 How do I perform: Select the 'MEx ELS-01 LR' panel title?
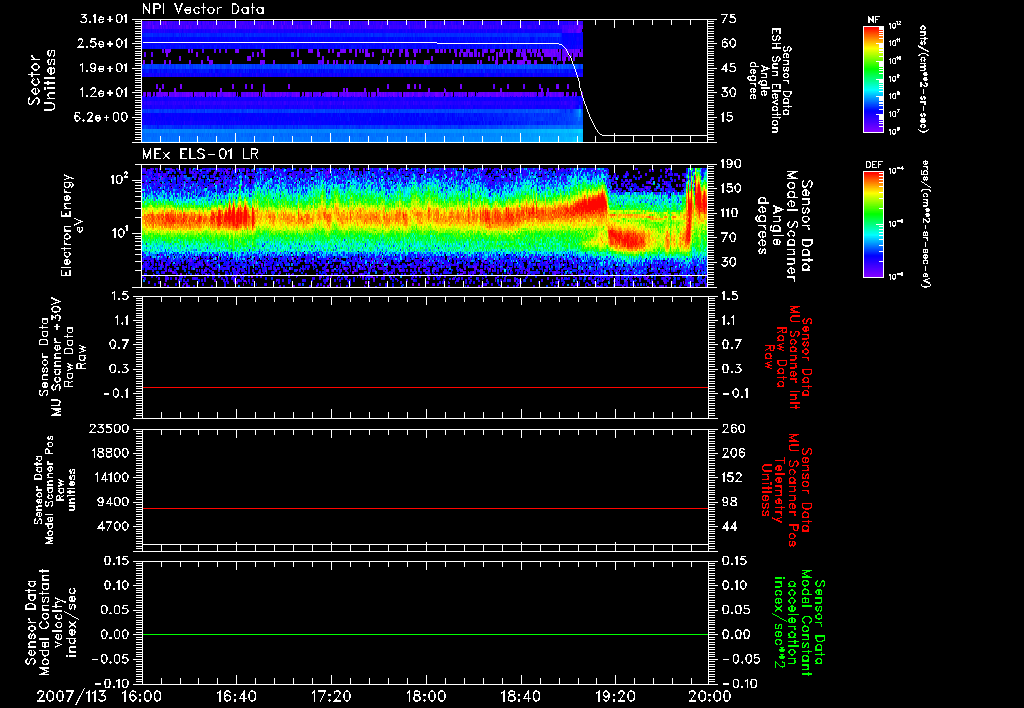(x=200, y=155)
